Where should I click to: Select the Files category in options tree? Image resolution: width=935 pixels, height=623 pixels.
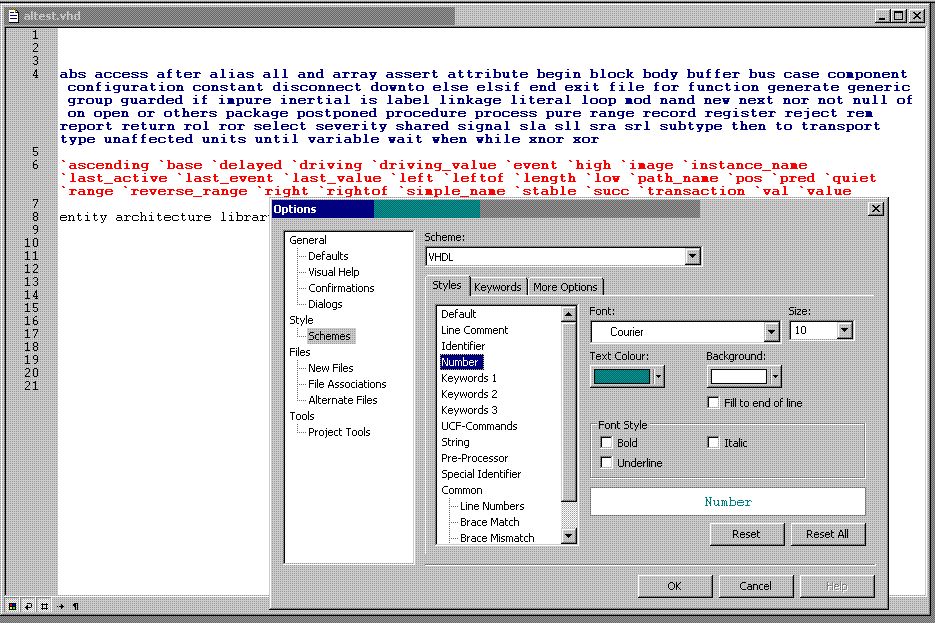[x=299, y=352]
